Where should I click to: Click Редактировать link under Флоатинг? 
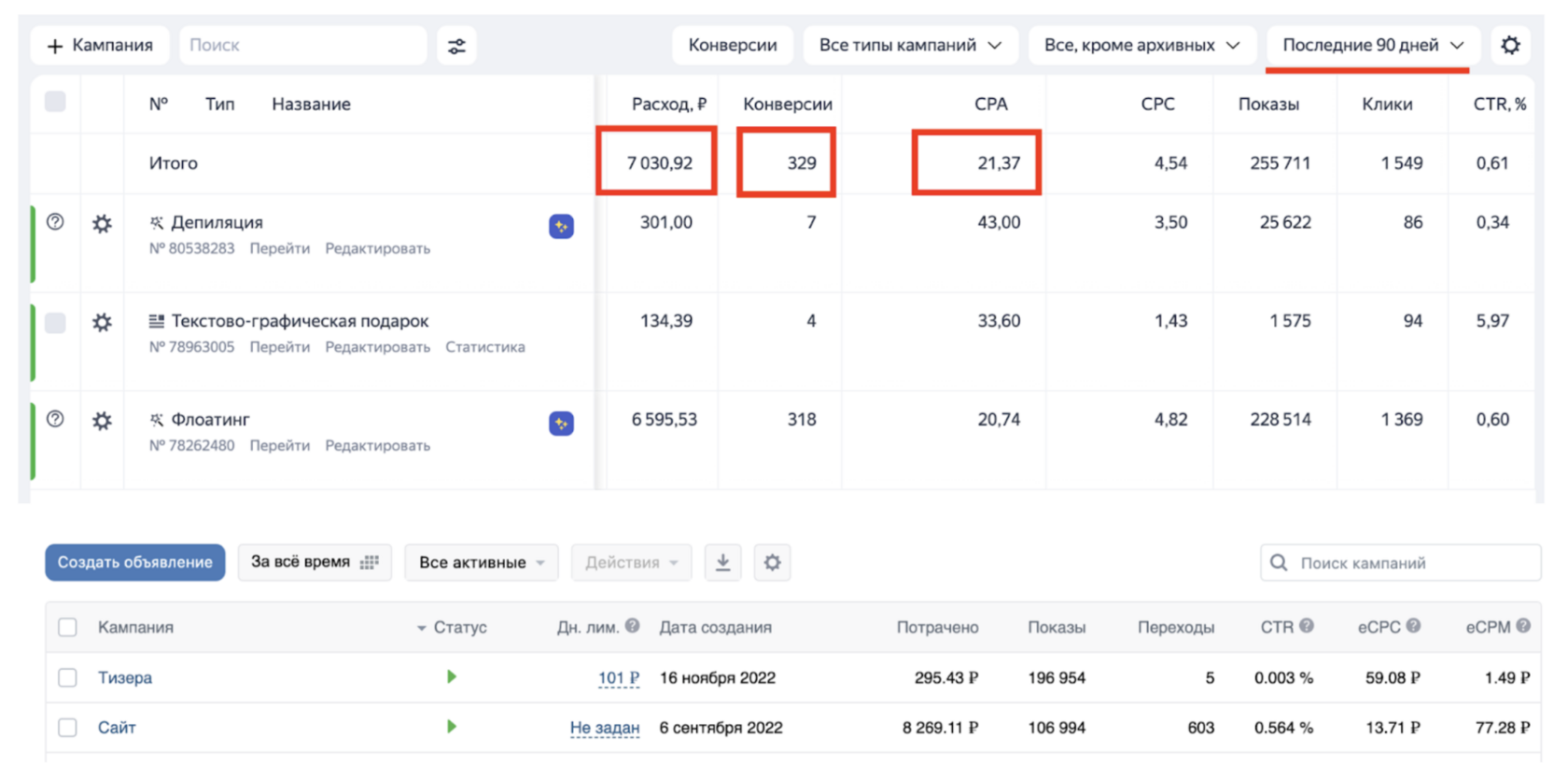[378, 446]
